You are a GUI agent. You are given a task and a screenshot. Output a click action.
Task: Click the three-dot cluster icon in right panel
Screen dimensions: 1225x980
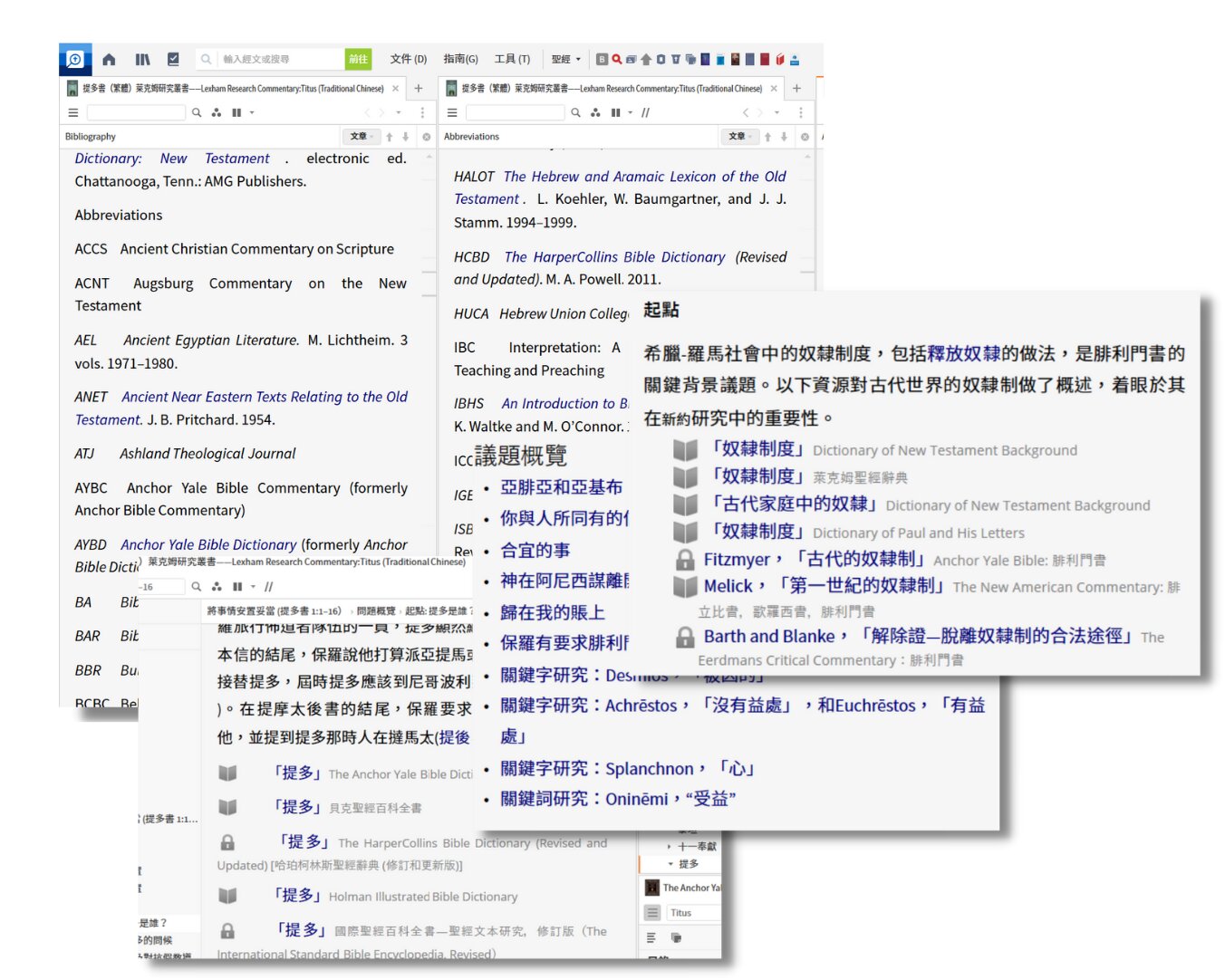(x=595, y=113)
